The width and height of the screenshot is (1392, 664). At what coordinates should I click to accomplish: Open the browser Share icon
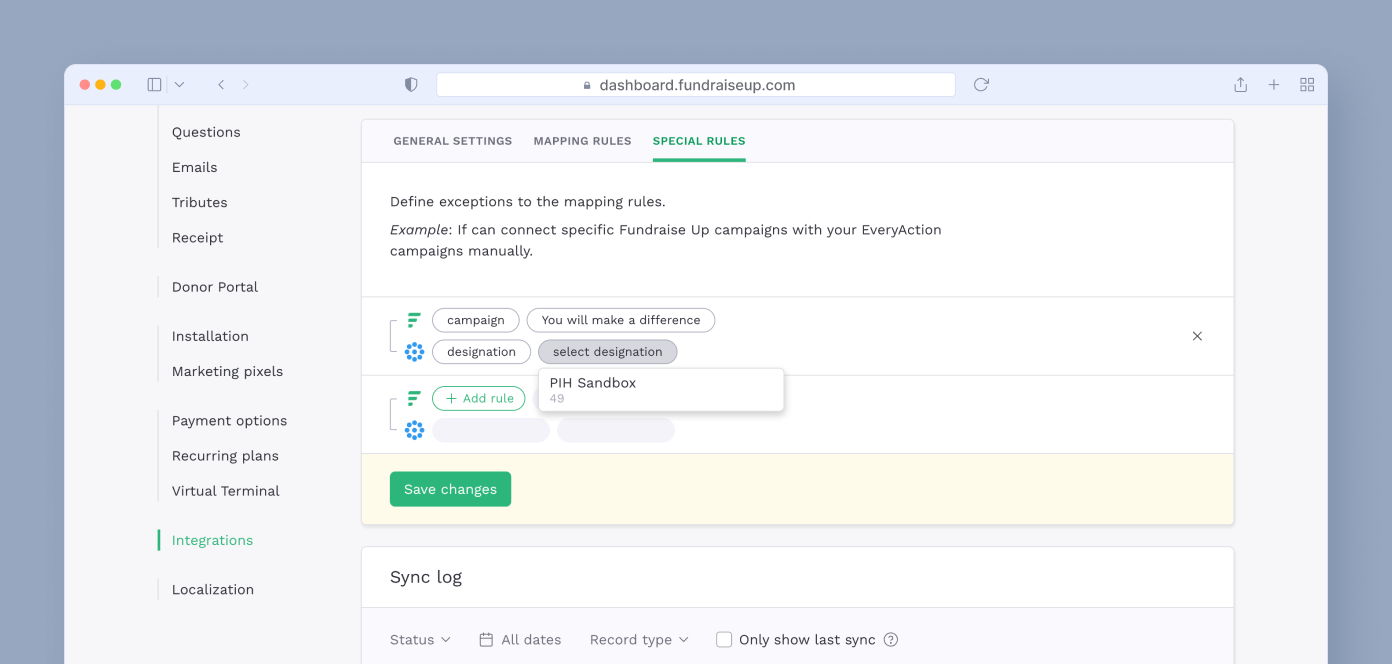[1240, 85]
